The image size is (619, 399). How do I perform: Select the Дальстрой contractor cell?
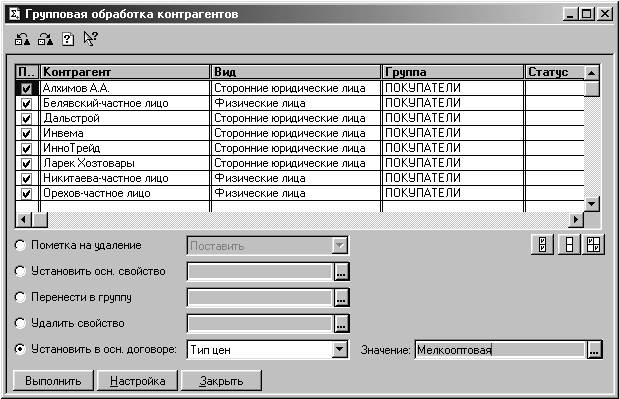125,118
